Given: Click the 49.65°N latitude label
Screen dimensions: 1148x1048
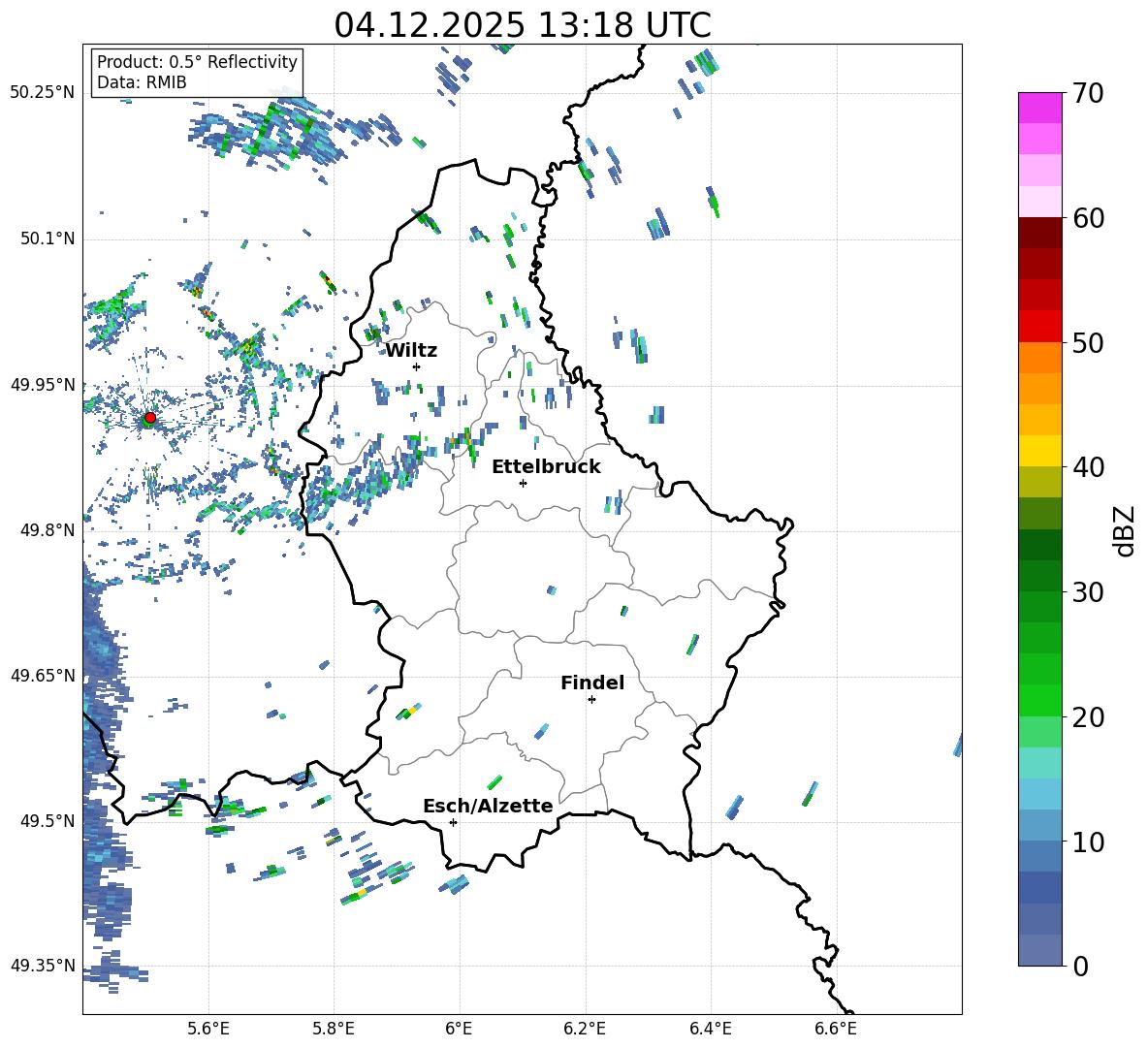Looking at the screenshot, I should (43, 675).
